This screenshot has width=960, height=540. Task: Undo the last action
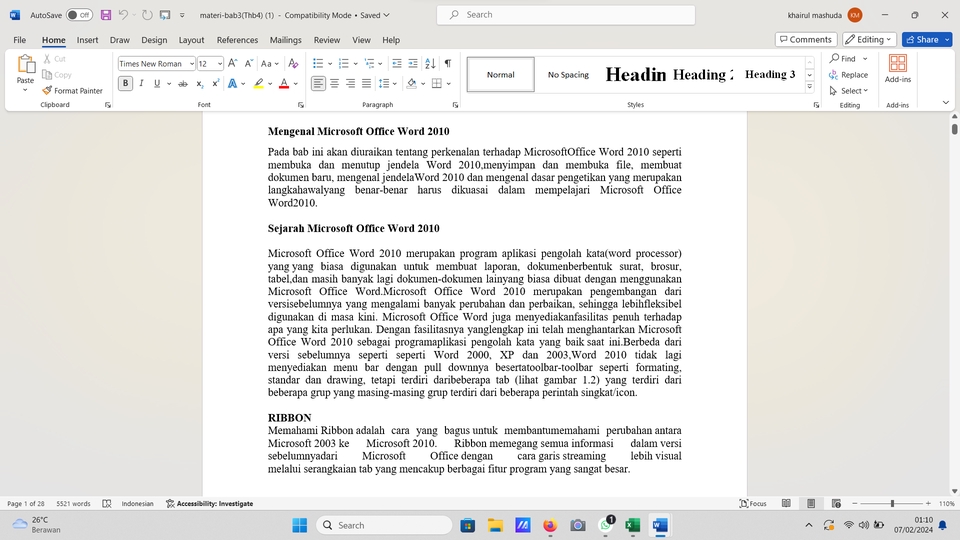[123, 15]
